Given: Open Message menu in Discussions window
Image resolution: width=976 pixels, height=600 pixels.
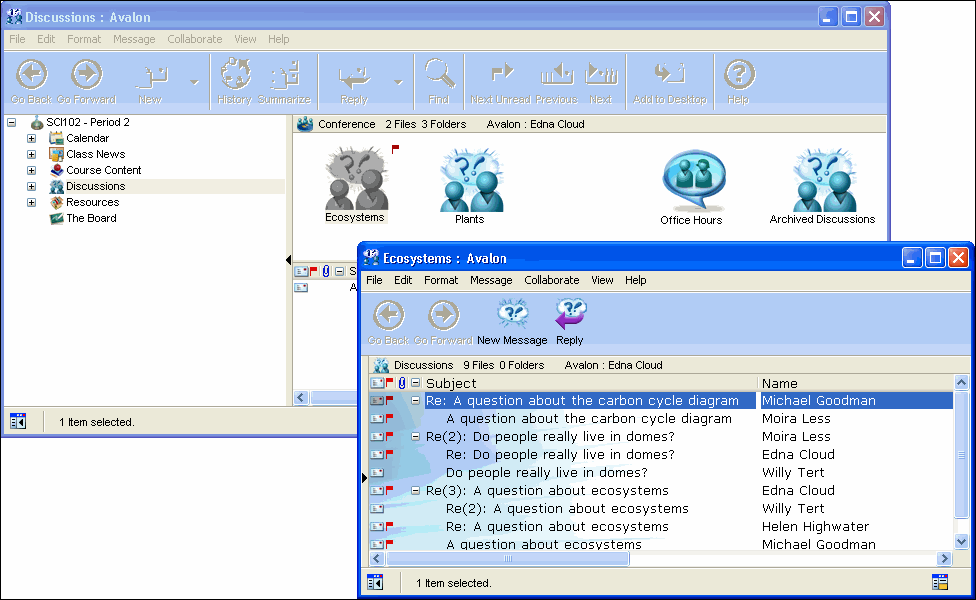Looking at the screenshot, I should point(134,39).
